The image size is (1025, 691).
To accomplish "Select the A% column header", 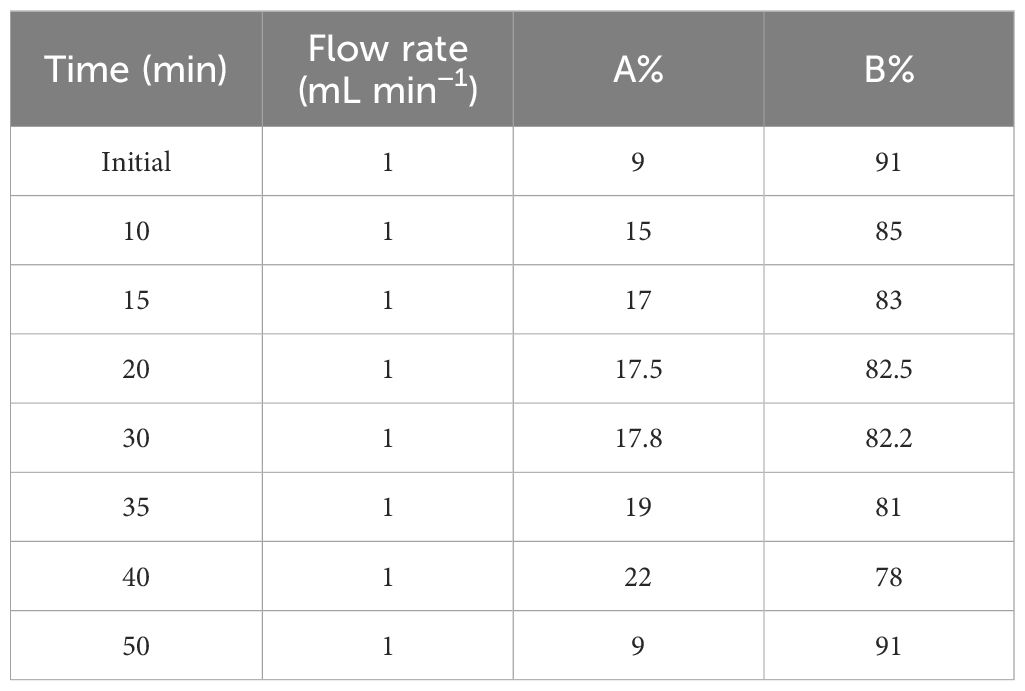I will pos(639,69).
